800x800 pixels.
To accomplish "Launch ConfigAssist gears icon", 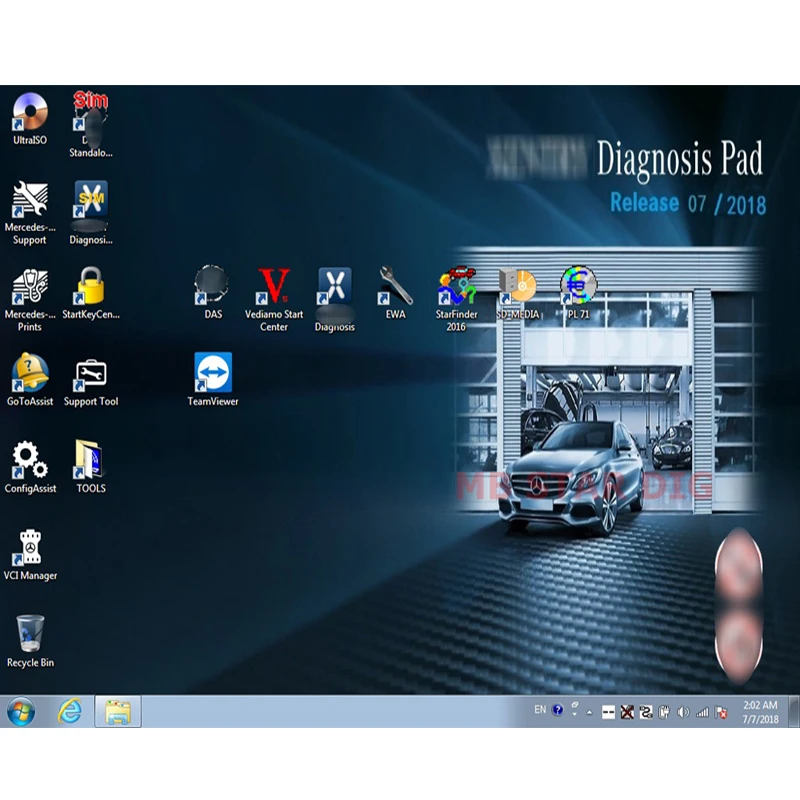I will 30,467.
